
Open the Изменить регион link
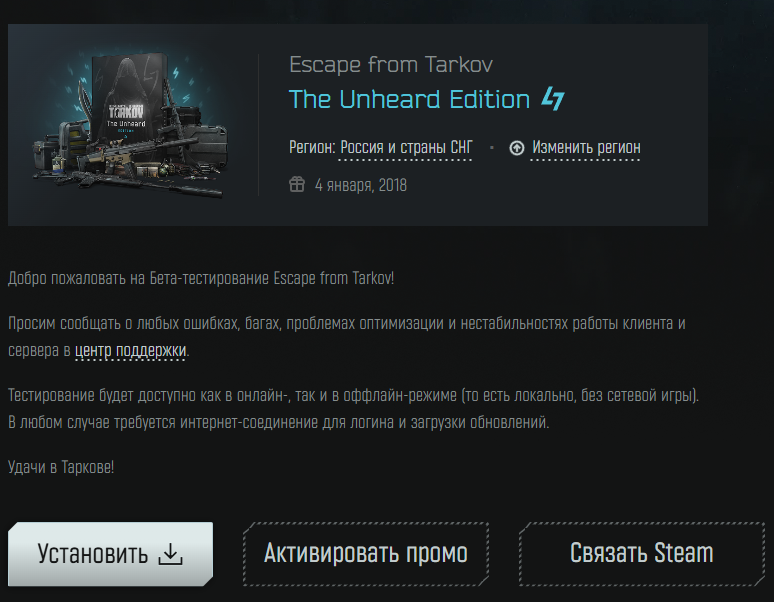click(586, 148)
